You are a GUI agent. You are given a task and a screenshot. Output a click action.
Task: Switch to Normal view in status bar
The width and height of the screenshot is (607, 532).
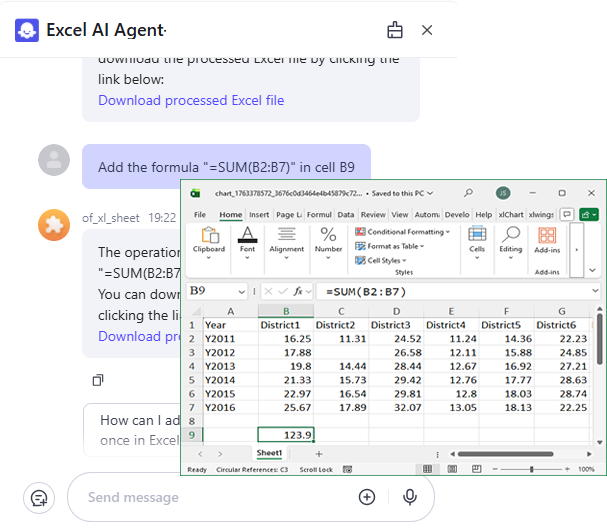pyautogui.click(x=427, y=469)
